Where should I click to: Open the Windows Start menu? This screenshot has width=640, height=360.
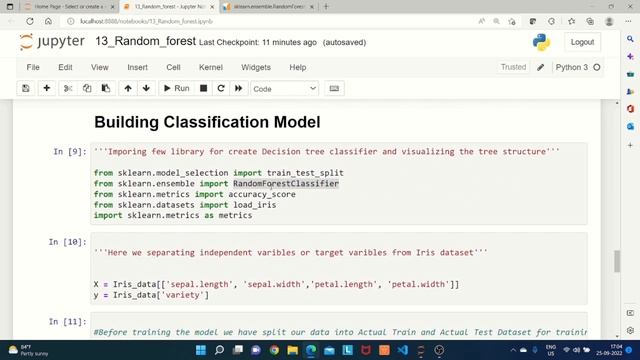(201, 350)
